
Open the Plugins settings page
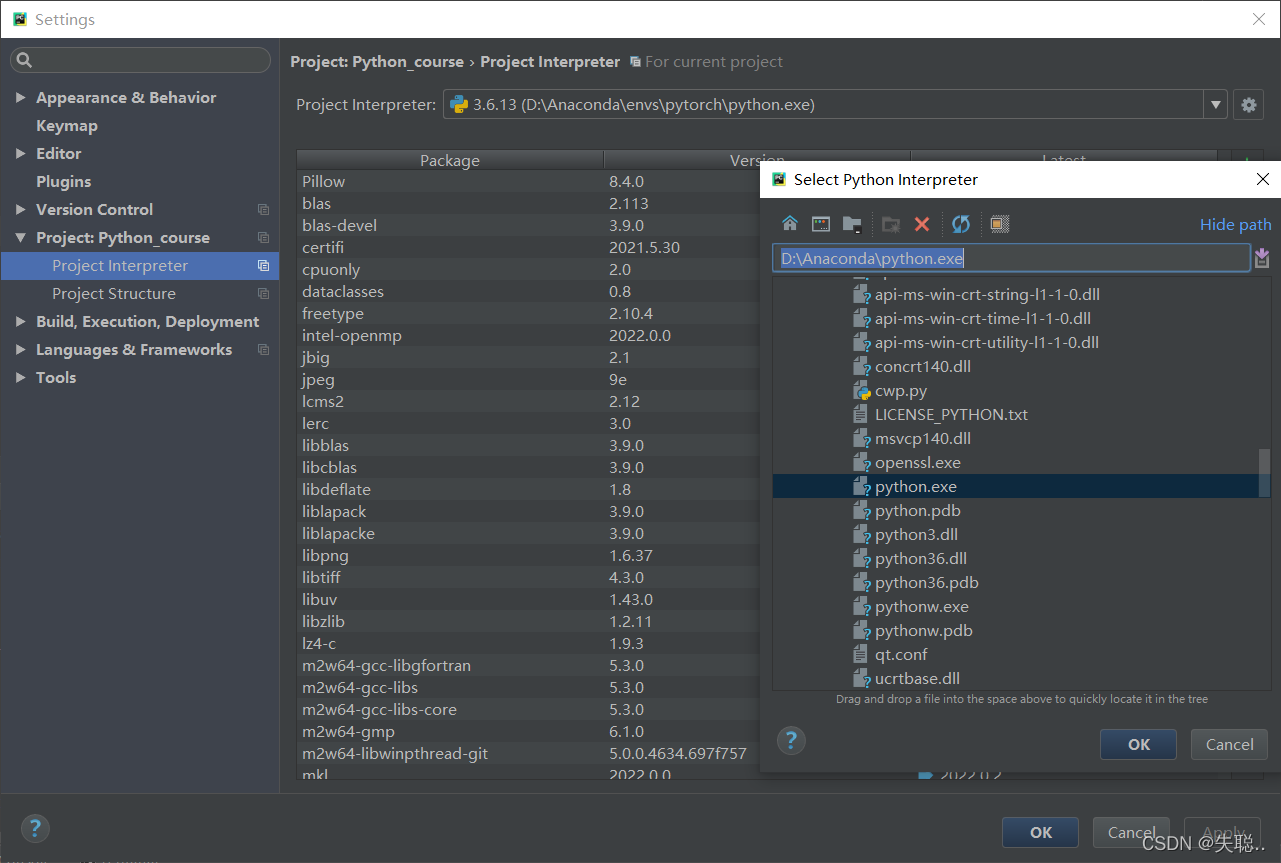click(x=63, y=182)
